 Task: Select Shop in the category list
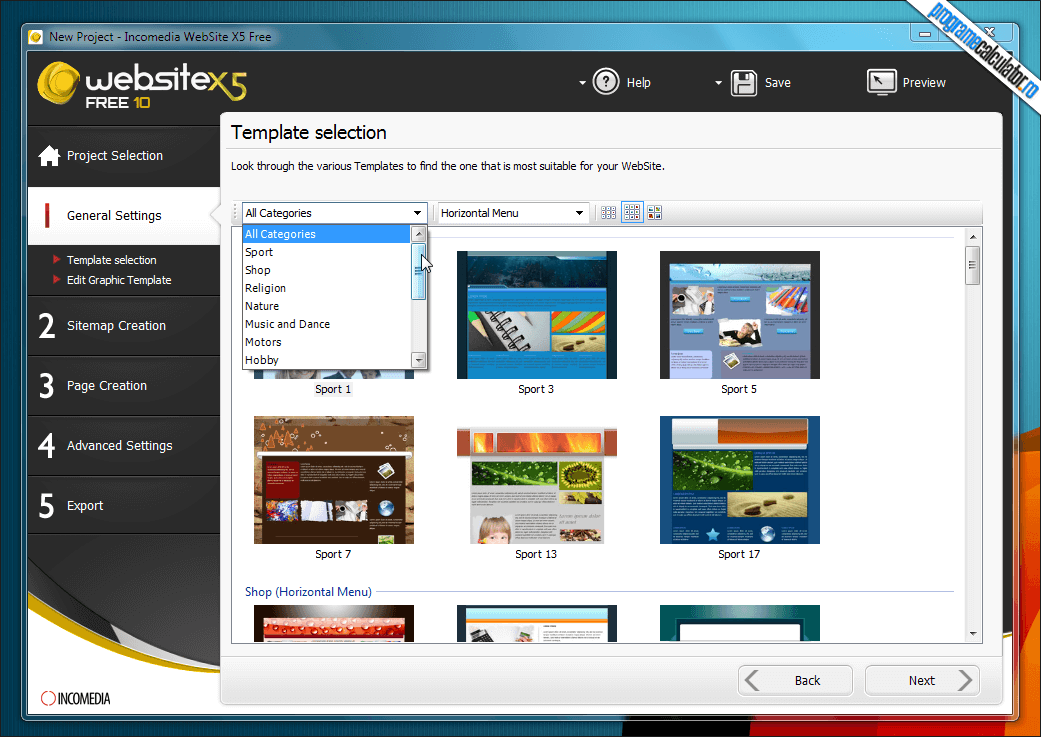pyautogui.click(x=327, y=270)
